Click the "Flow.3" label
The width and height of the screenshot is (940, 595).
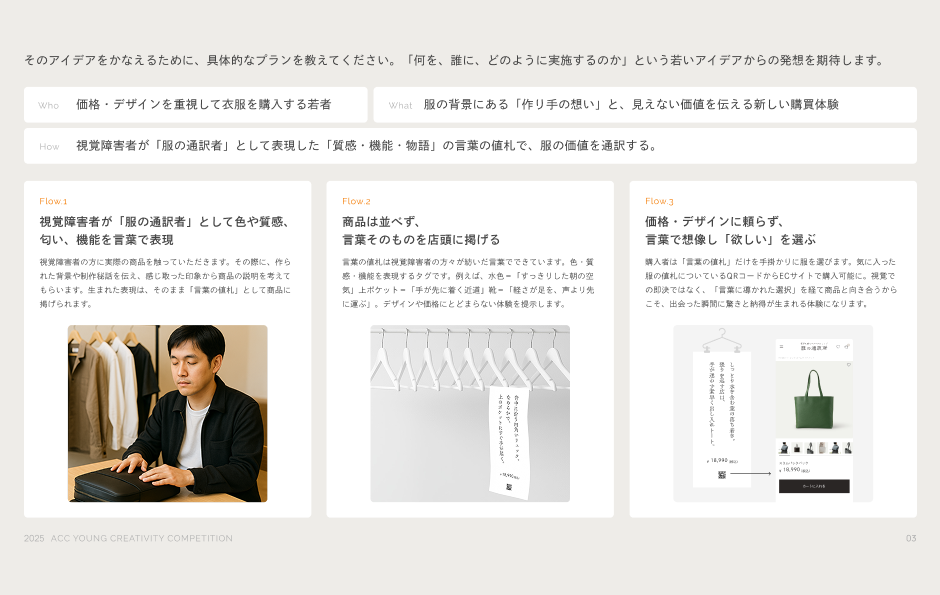pos(659,201)
